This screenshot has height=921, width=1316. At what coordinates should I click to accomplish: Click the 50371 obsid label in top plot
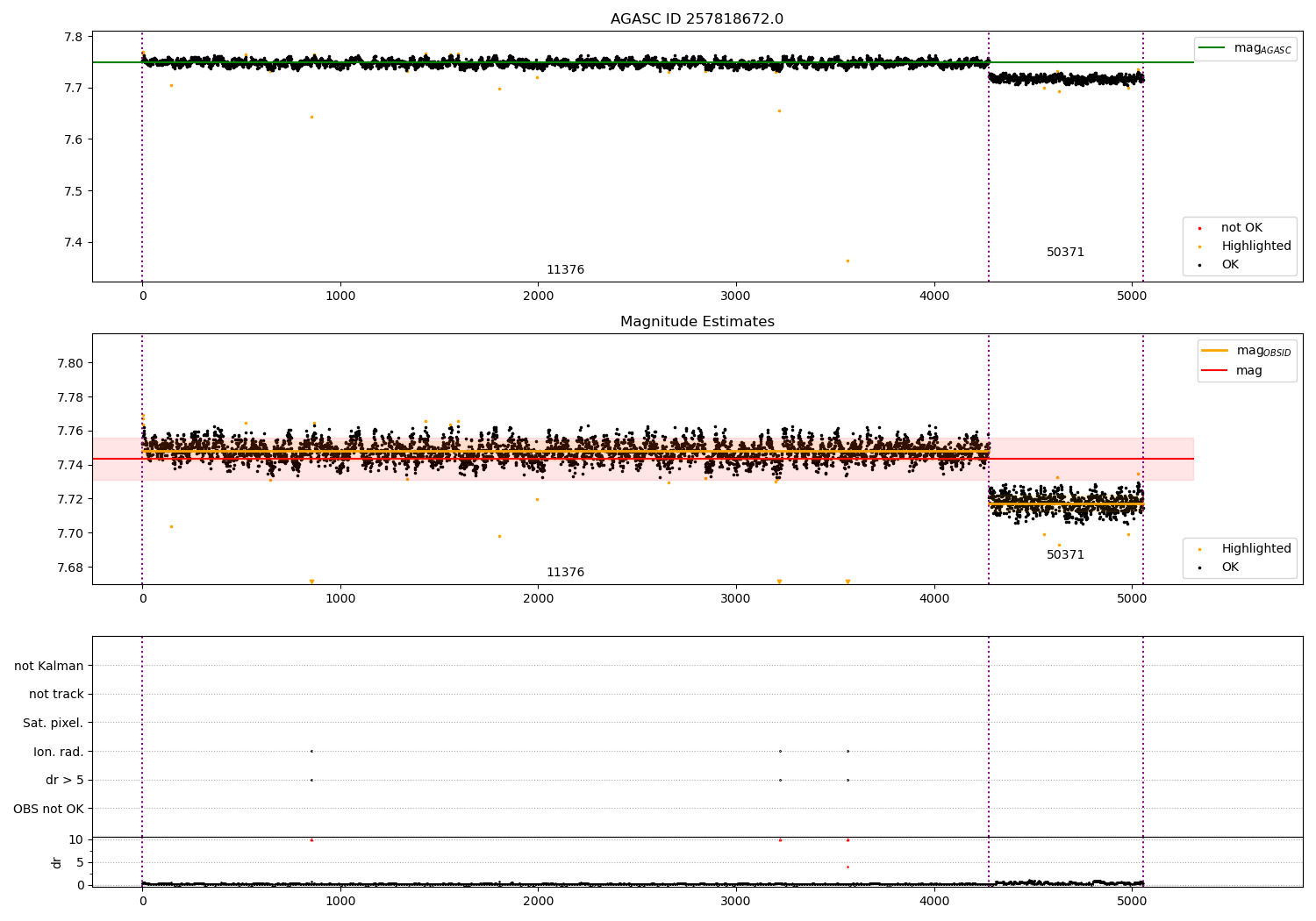[x=1065, y=253]
